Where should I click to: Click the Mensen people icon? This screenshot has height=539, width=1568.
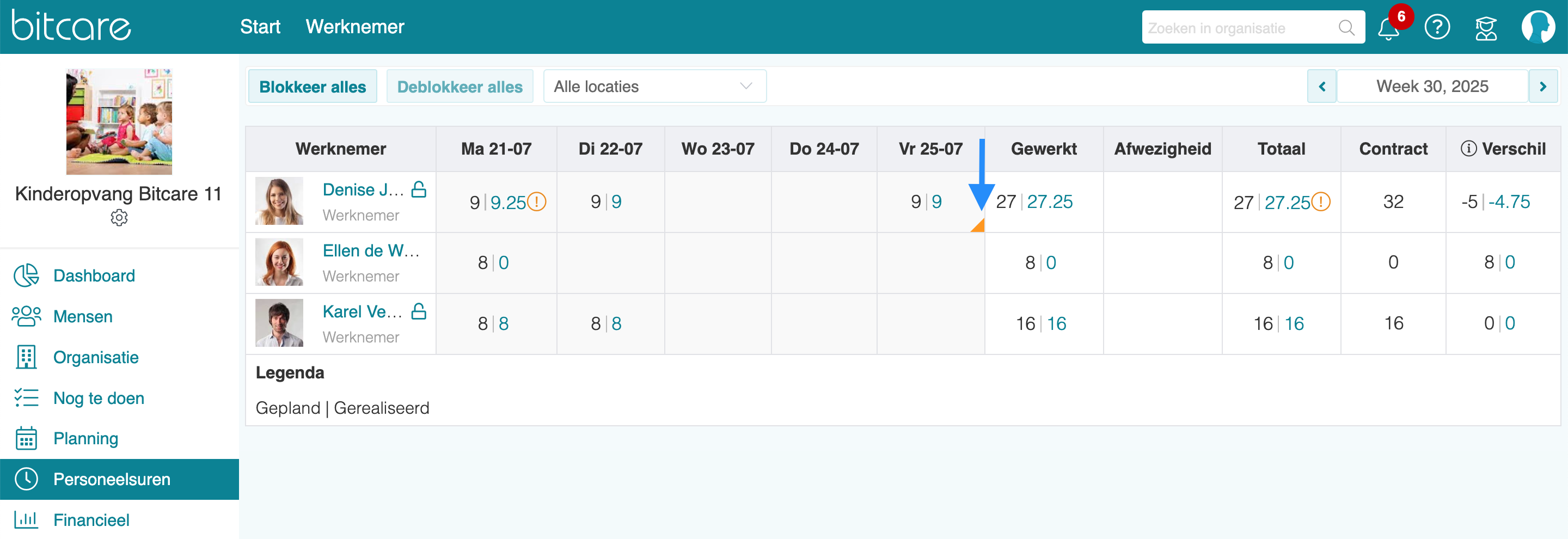tap(26, 316)
